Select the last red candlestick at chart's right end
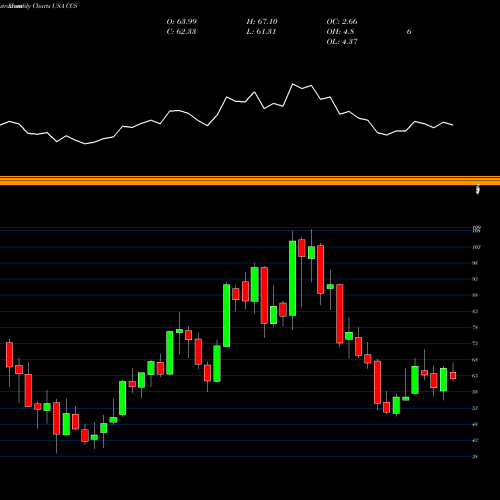500x500 pixels. click(x=453, y=376)
